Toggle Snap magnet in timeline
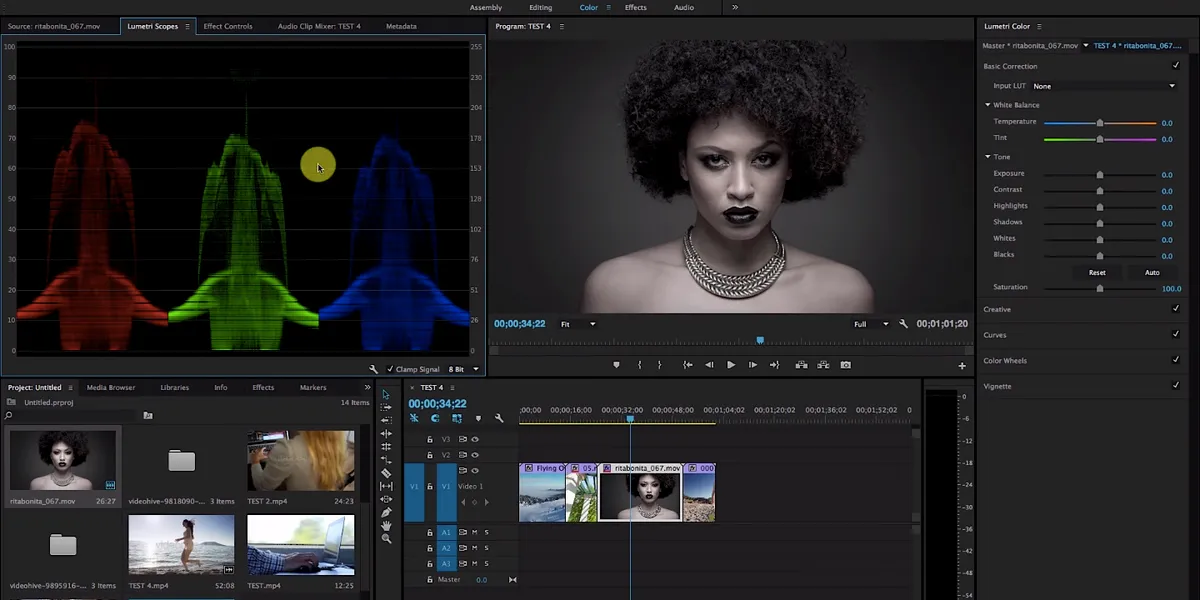This screenshot has height=600, width=1200. 435,418
